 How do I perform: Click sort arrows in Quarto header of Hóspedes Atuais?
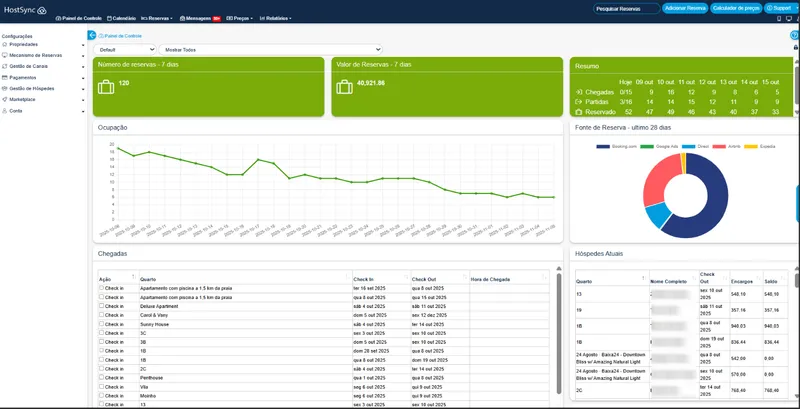point(644,278)
